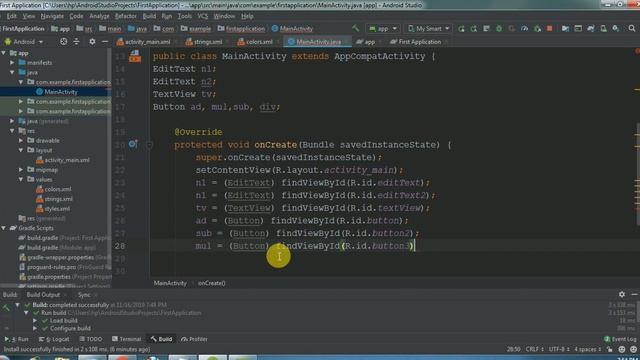Click the Search Everywhere magnifier icon
The width and height of the screenshot is (640, 360).
tap(632, 29)
